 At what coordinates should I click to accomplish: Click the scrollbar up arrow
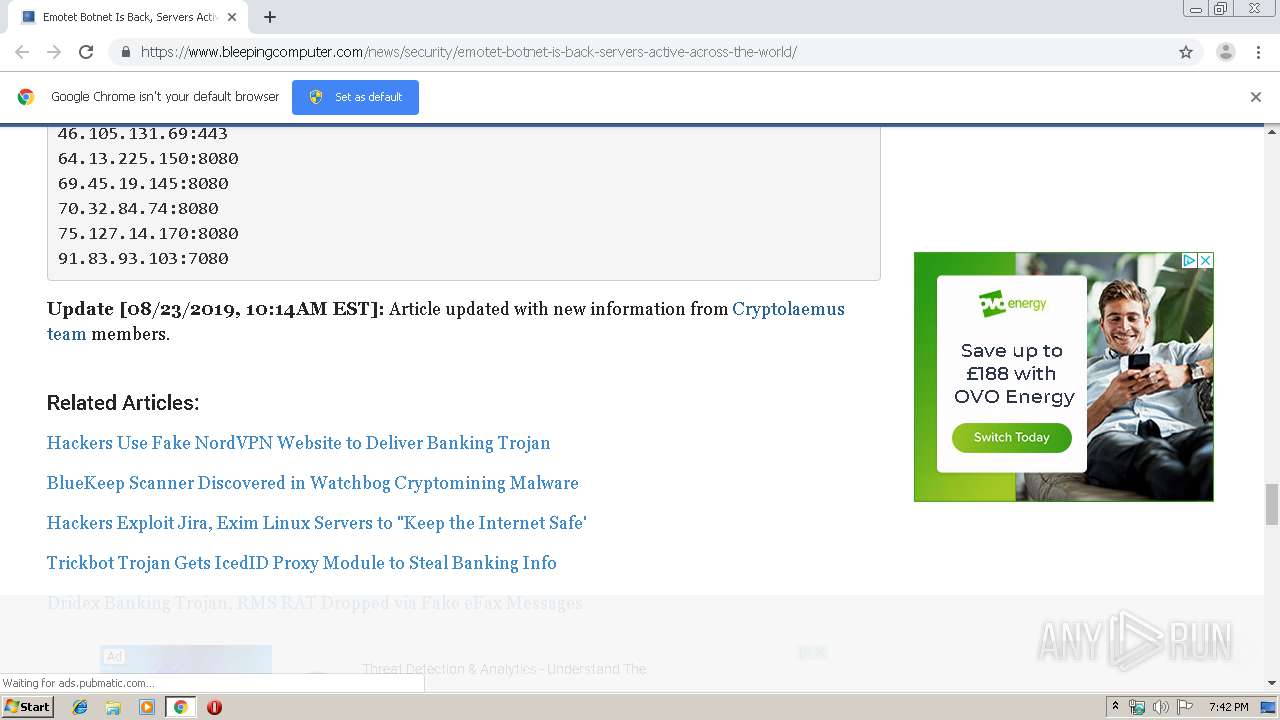1272,131
